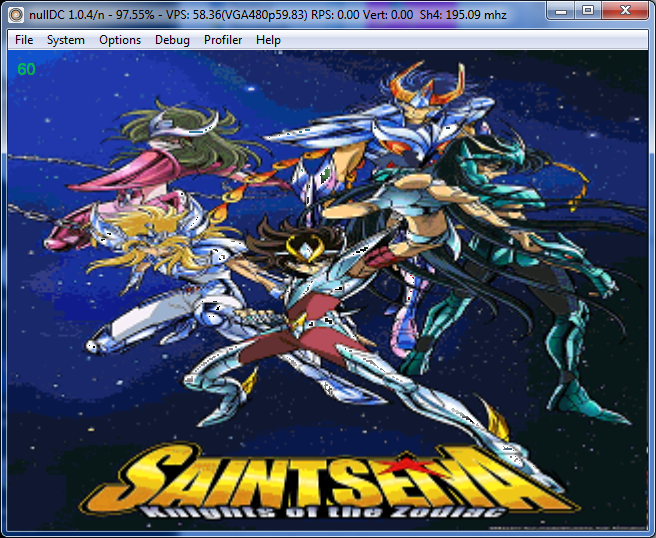Click the green 60 FPS counter
The height and width of the screenshot is (538, 656).
tap(26, 69)
